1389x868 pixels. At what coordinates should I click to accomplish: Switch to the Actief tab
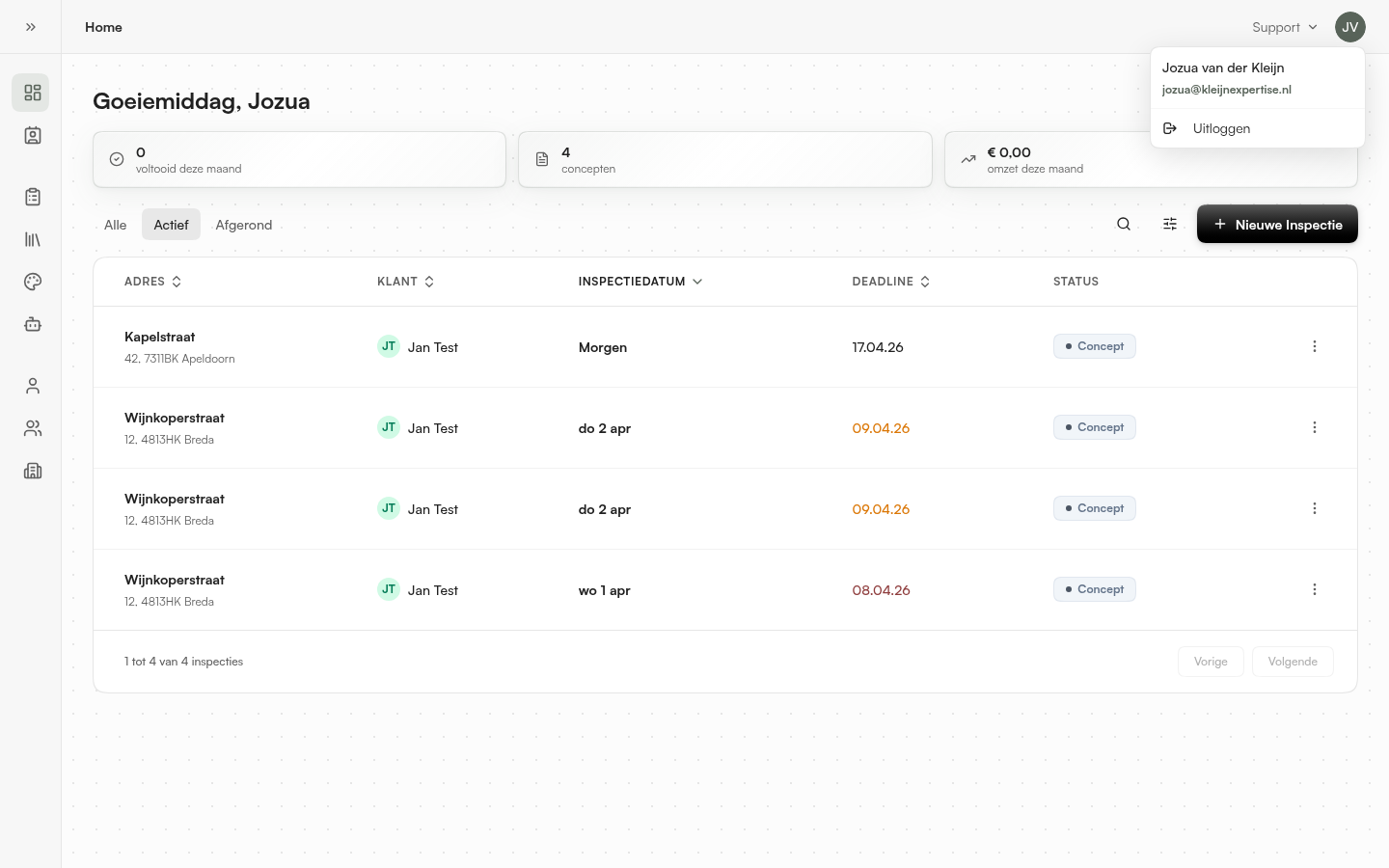point(171,225)
